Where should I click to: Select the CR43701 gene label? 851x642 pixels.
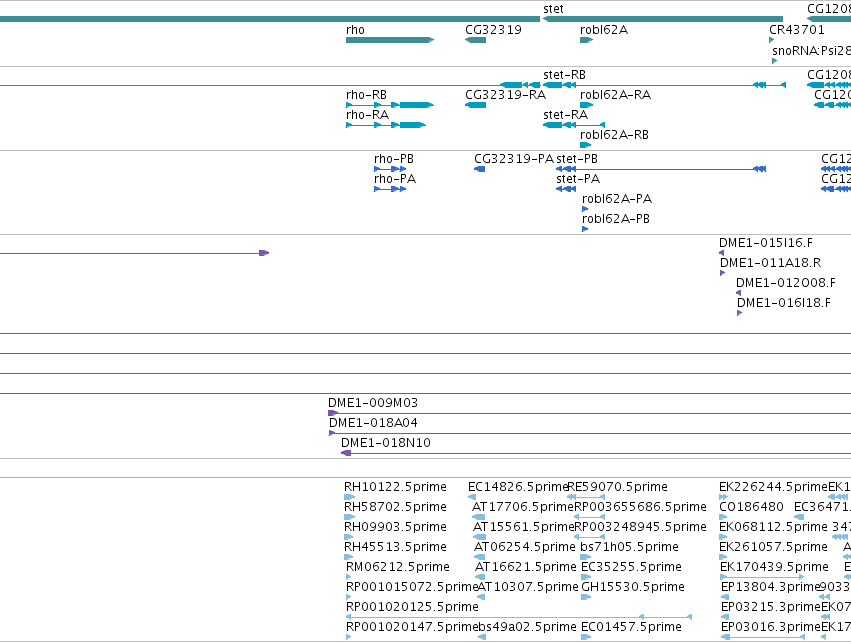click(x=797, y=30)
